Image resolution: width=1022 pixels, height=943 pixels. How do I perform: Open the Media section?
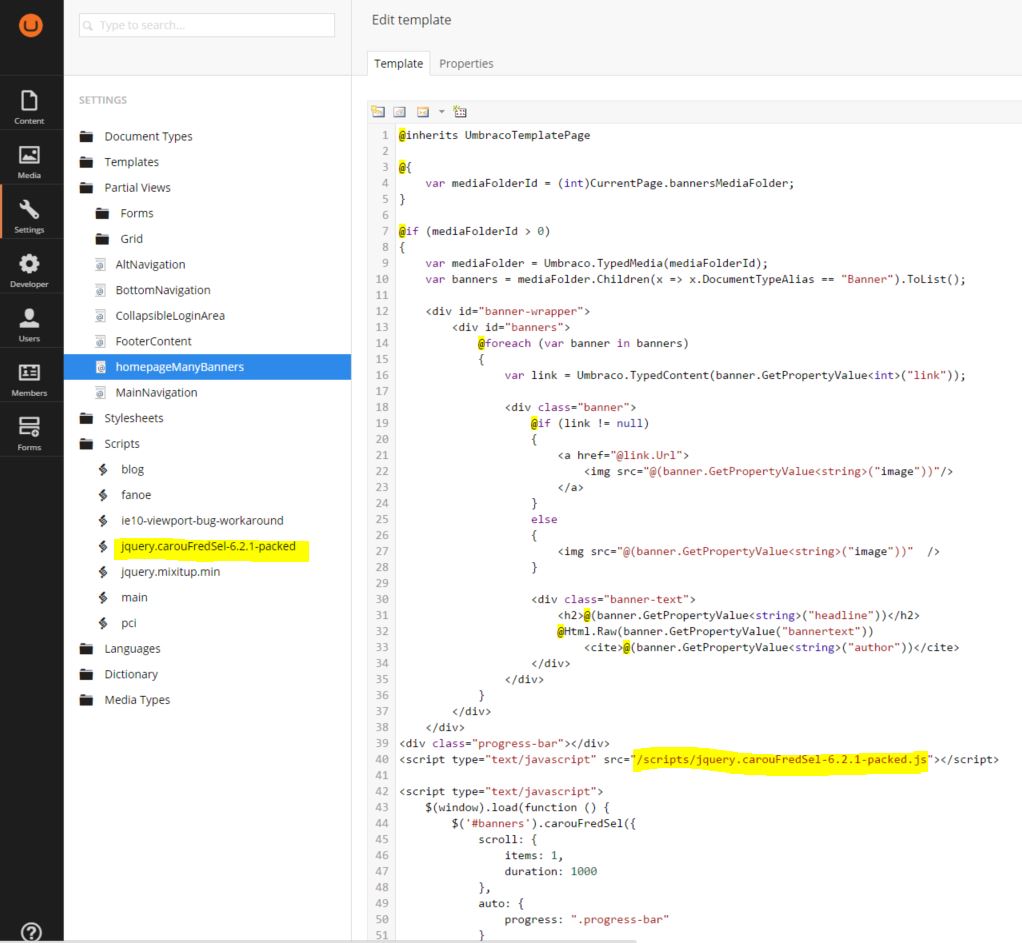click(29, 162)
